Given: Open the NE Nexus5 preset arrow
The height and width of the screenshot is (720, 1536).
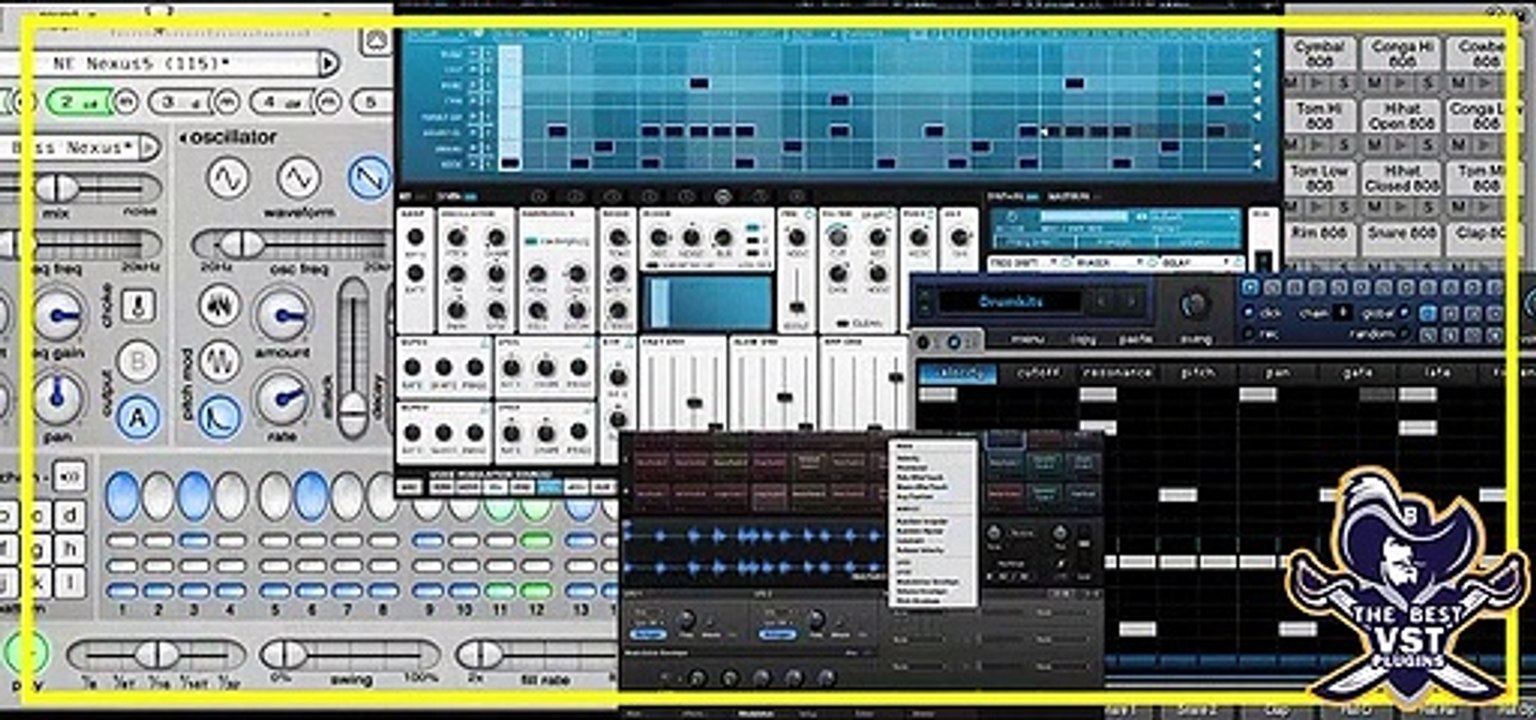Looking at the screenshot, I should tap(328, 63).
